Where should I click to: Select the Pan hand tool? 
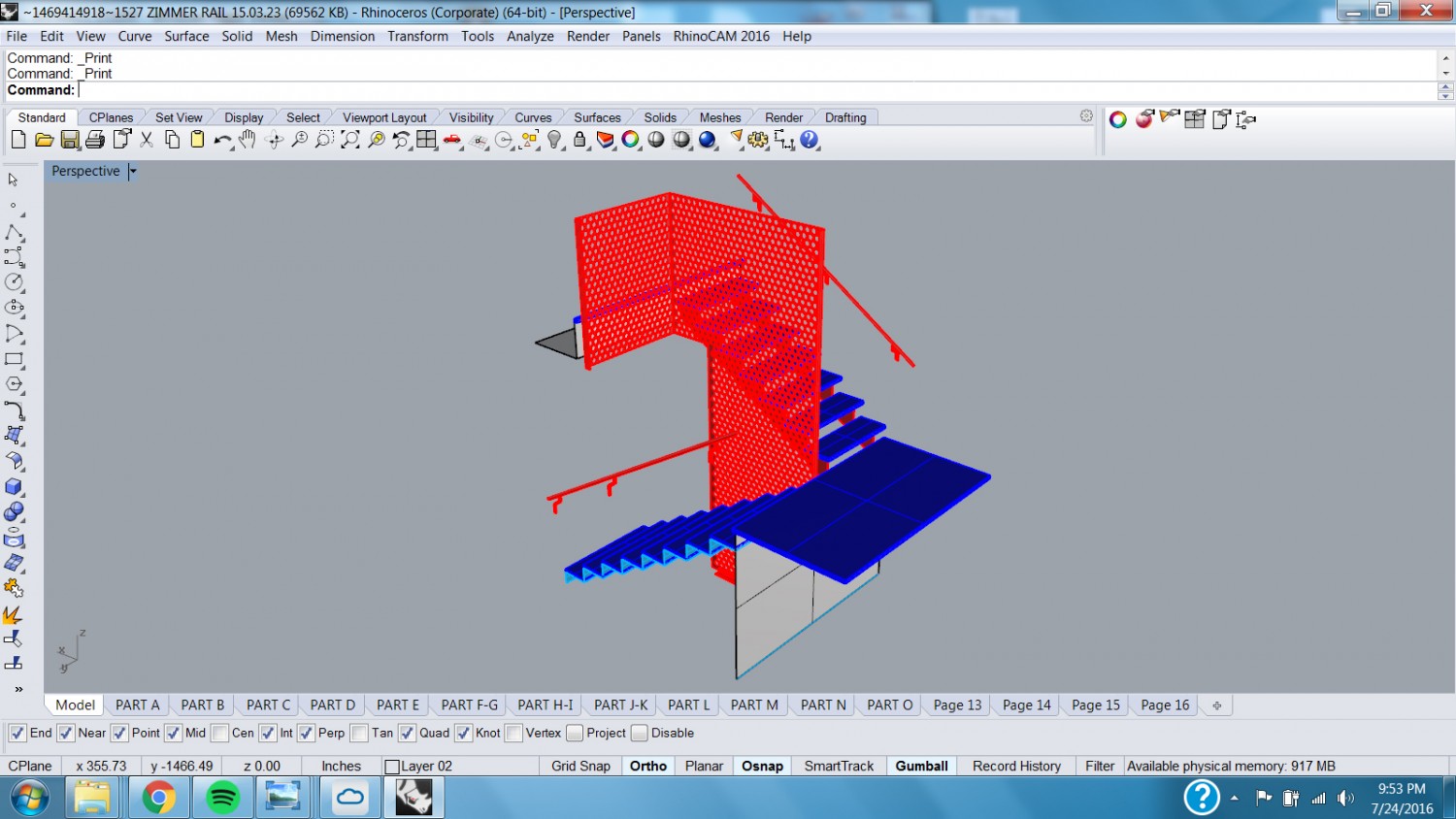click(x=248, y=140)
